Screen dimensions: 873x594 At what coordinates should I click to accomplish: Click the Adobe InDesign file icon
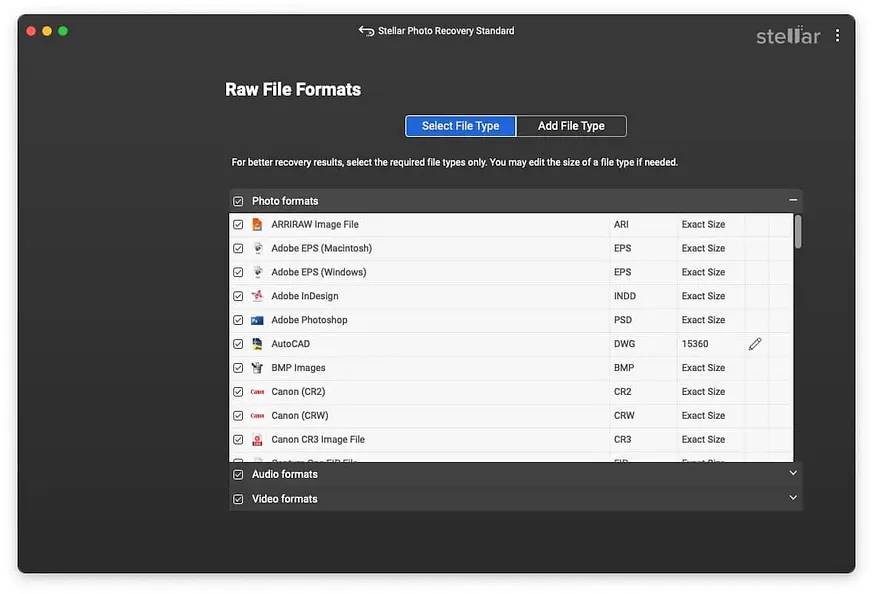[x=257, y=296]
